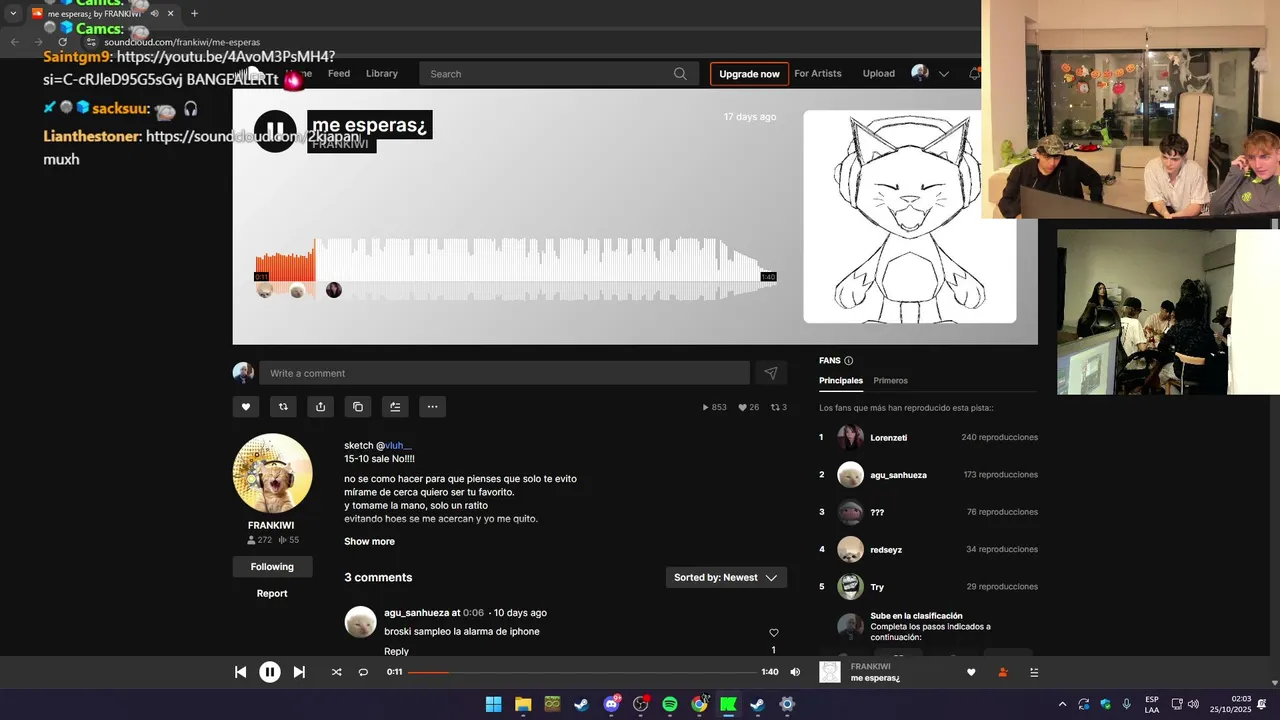This screenshot has height=720, width=1280.
Task: Open fan Try's profile
Action: pyautogui.click(x=877, y=587)
